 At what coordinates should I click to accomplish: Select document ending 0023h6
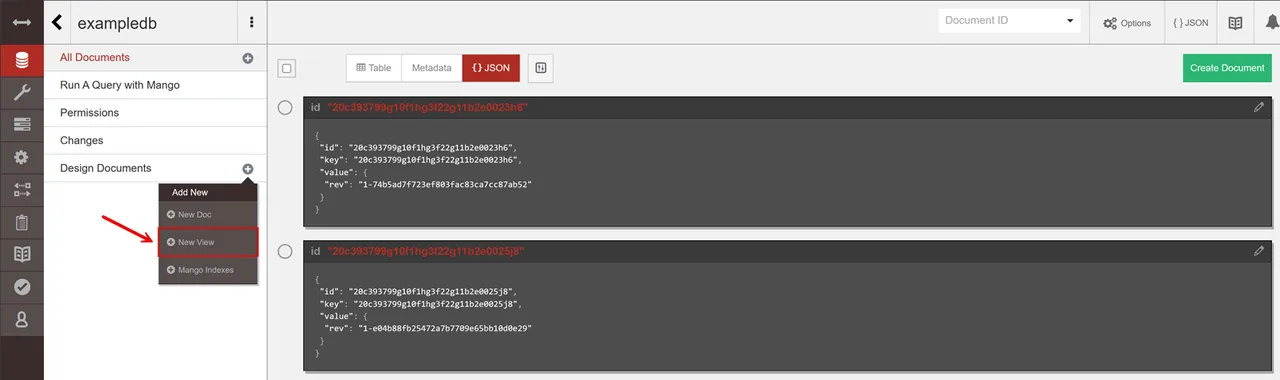(x=285, y=107)
